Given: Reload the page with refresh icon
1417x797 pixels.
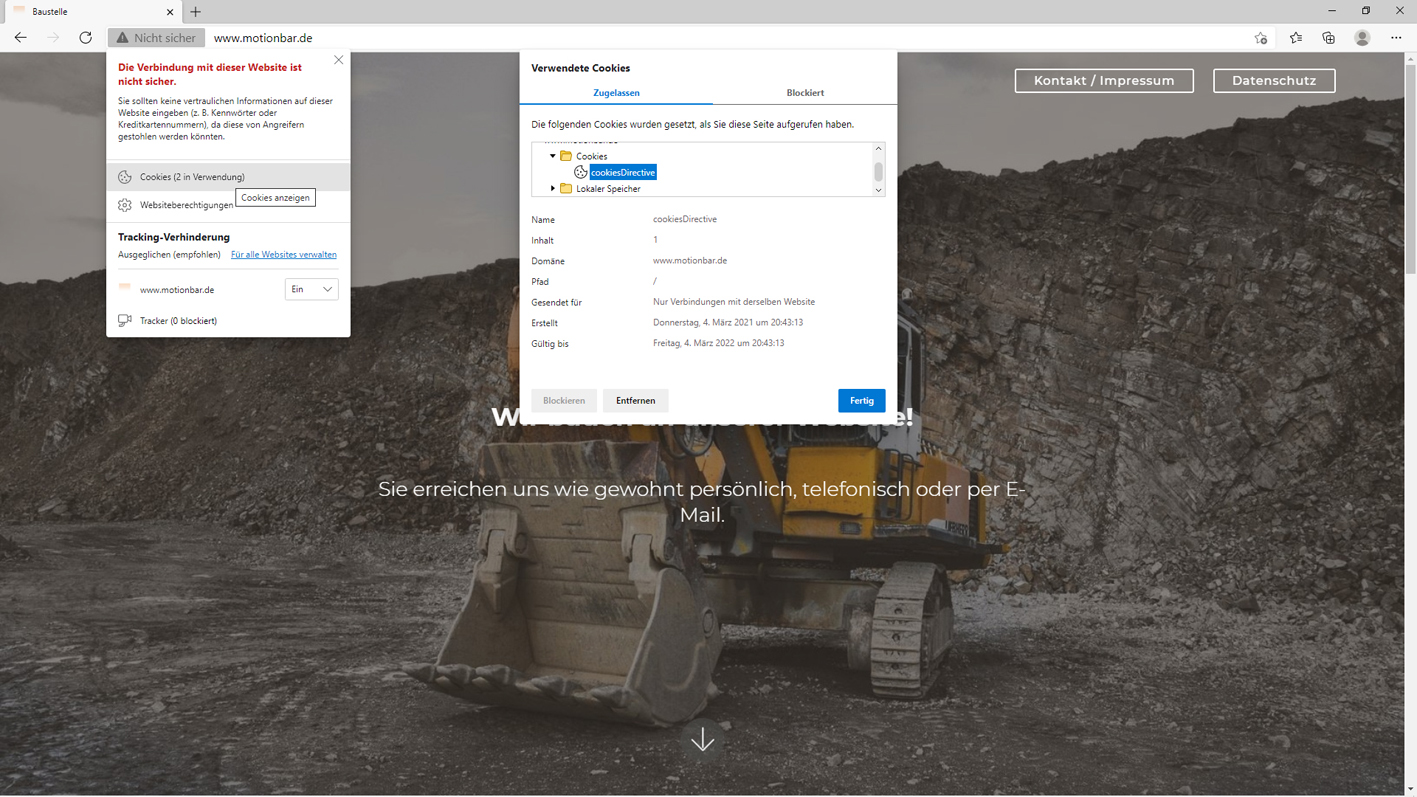Looking at the screenshot, I should (x=86, y=38).
